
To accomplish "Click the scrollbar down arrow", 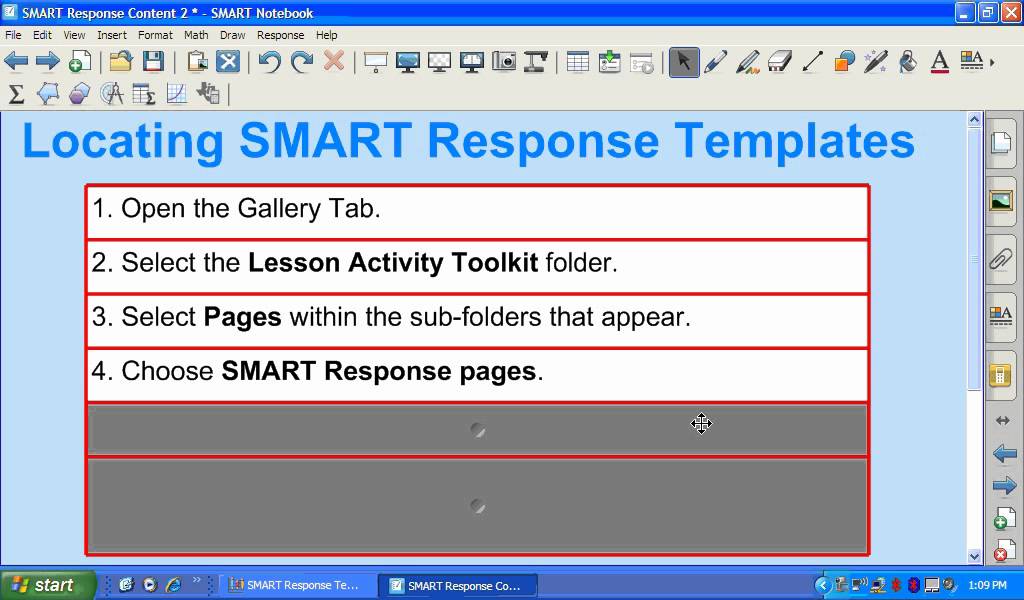I will 974,556.
